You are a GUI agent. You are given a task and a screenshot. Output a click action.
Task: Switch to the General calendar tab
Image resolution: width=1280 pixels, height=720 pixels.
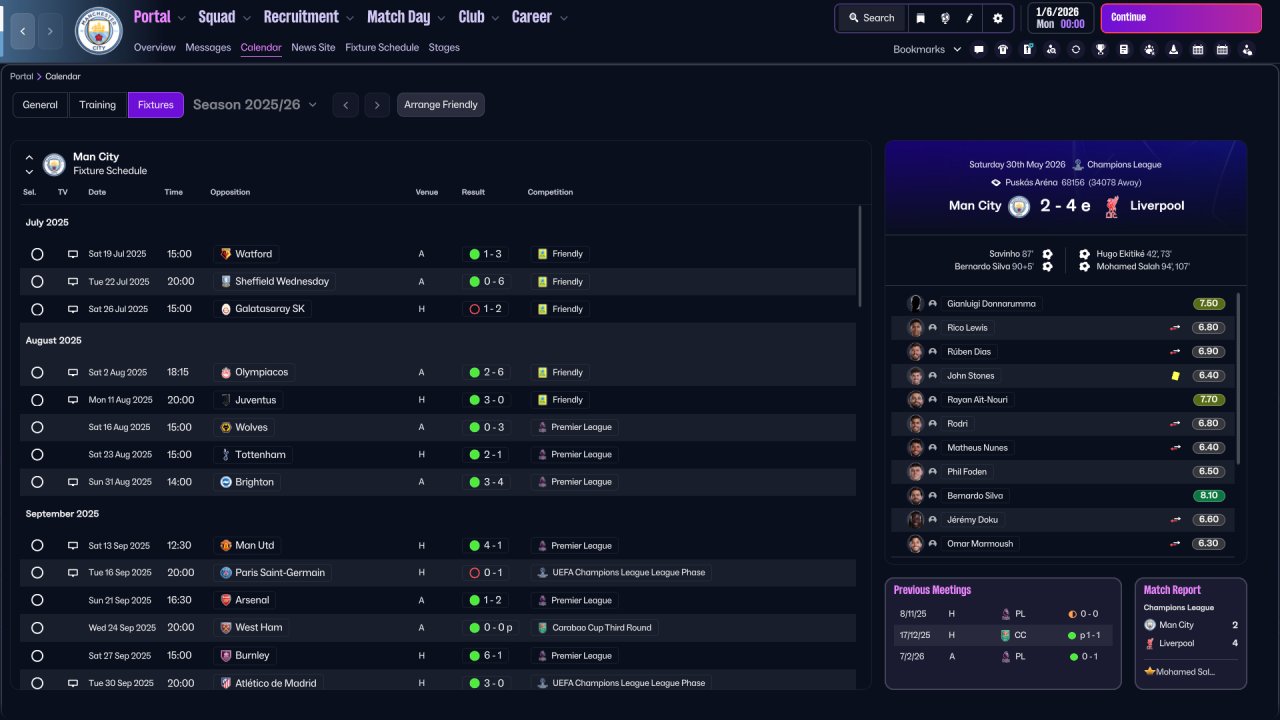40,105
